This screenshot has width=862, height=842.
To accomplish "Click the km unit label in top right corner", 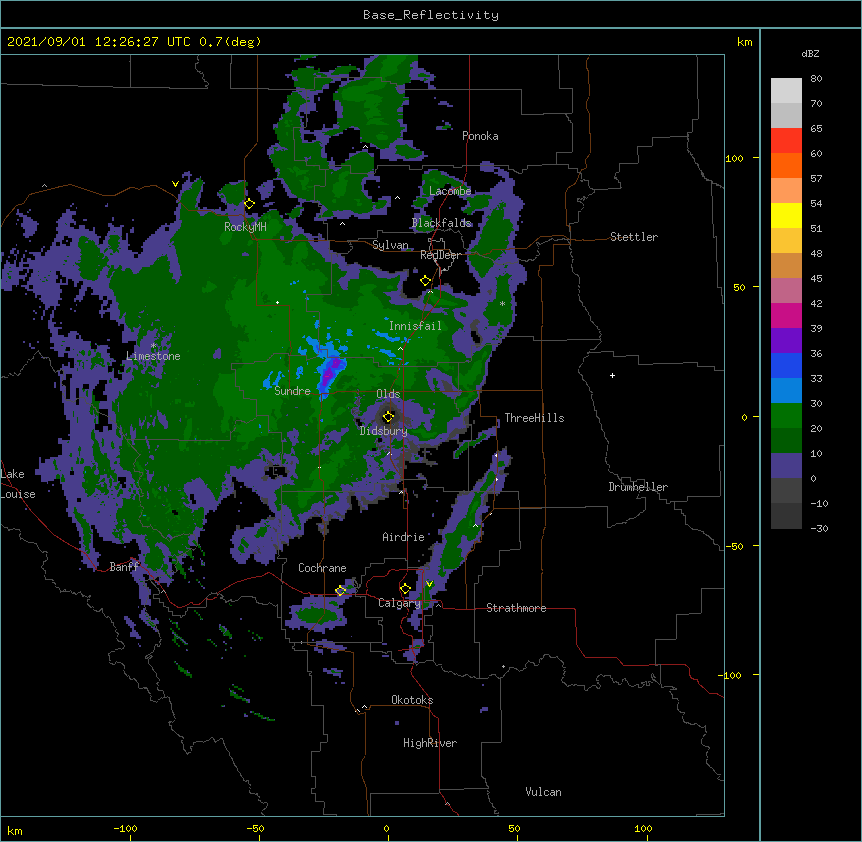I will [x=745, y=42].
